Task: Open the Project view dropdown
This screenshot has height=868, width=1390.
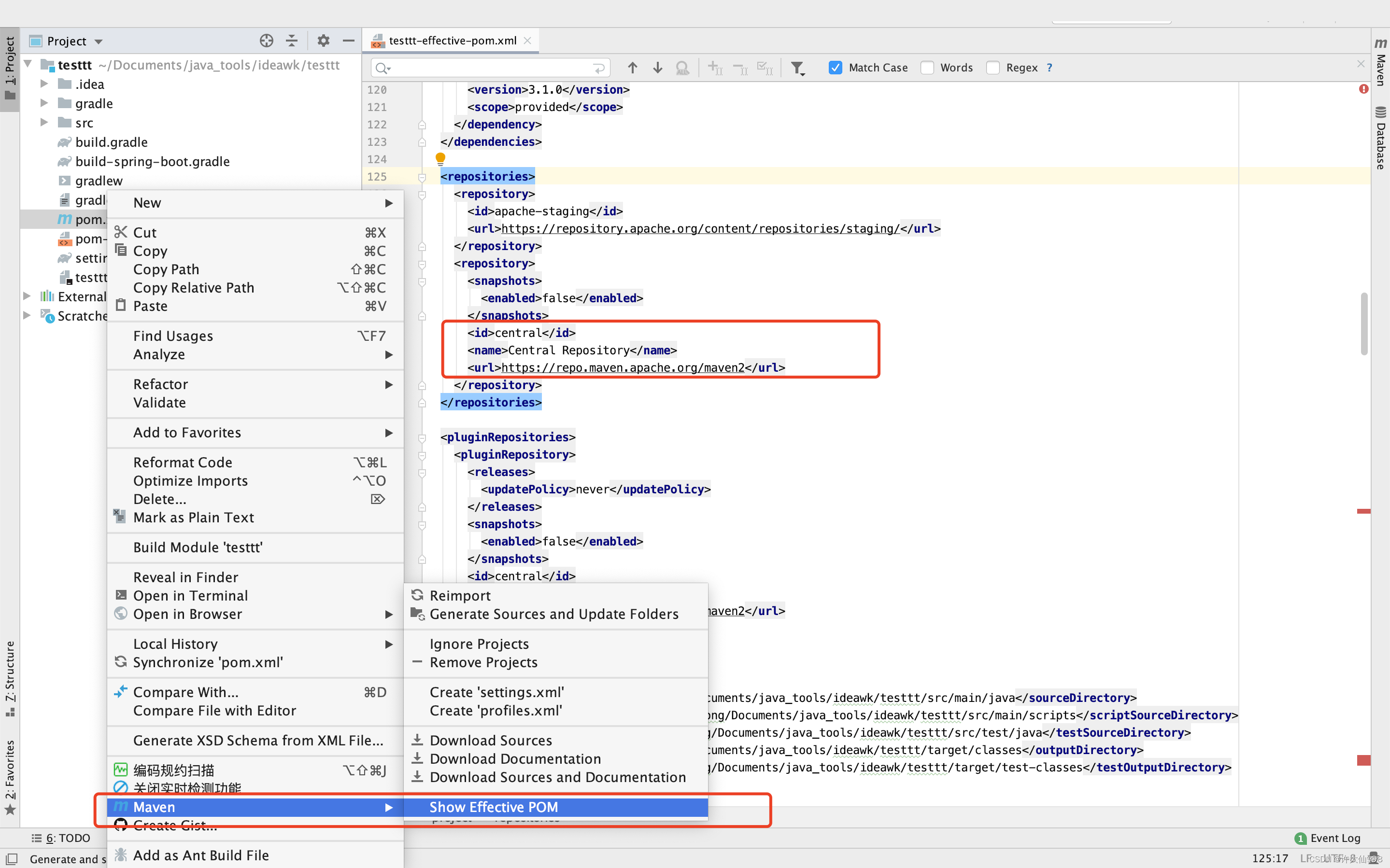Action: tap(98, 40)
